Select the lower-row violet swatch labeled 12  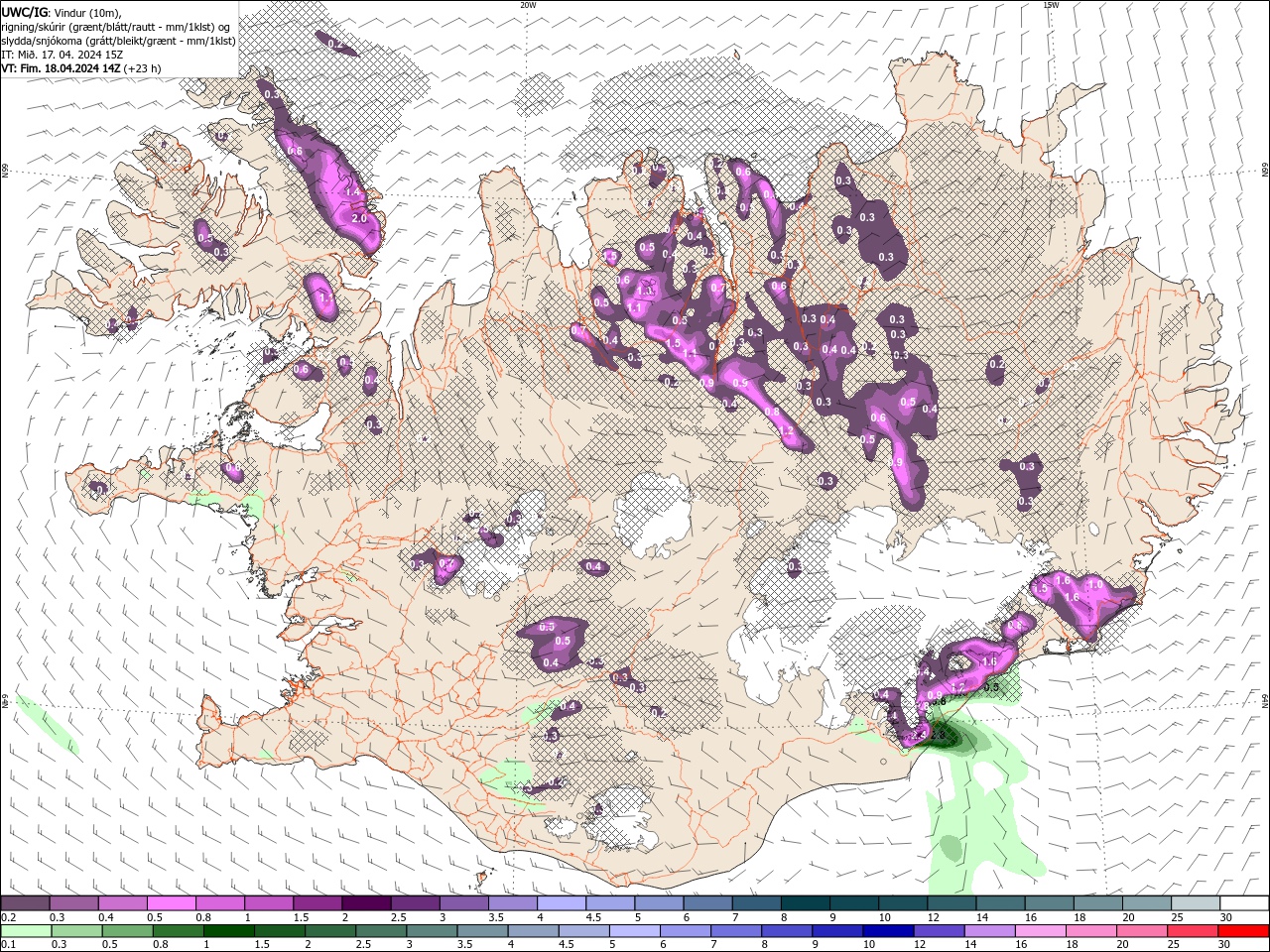click(x=939, y=931)
